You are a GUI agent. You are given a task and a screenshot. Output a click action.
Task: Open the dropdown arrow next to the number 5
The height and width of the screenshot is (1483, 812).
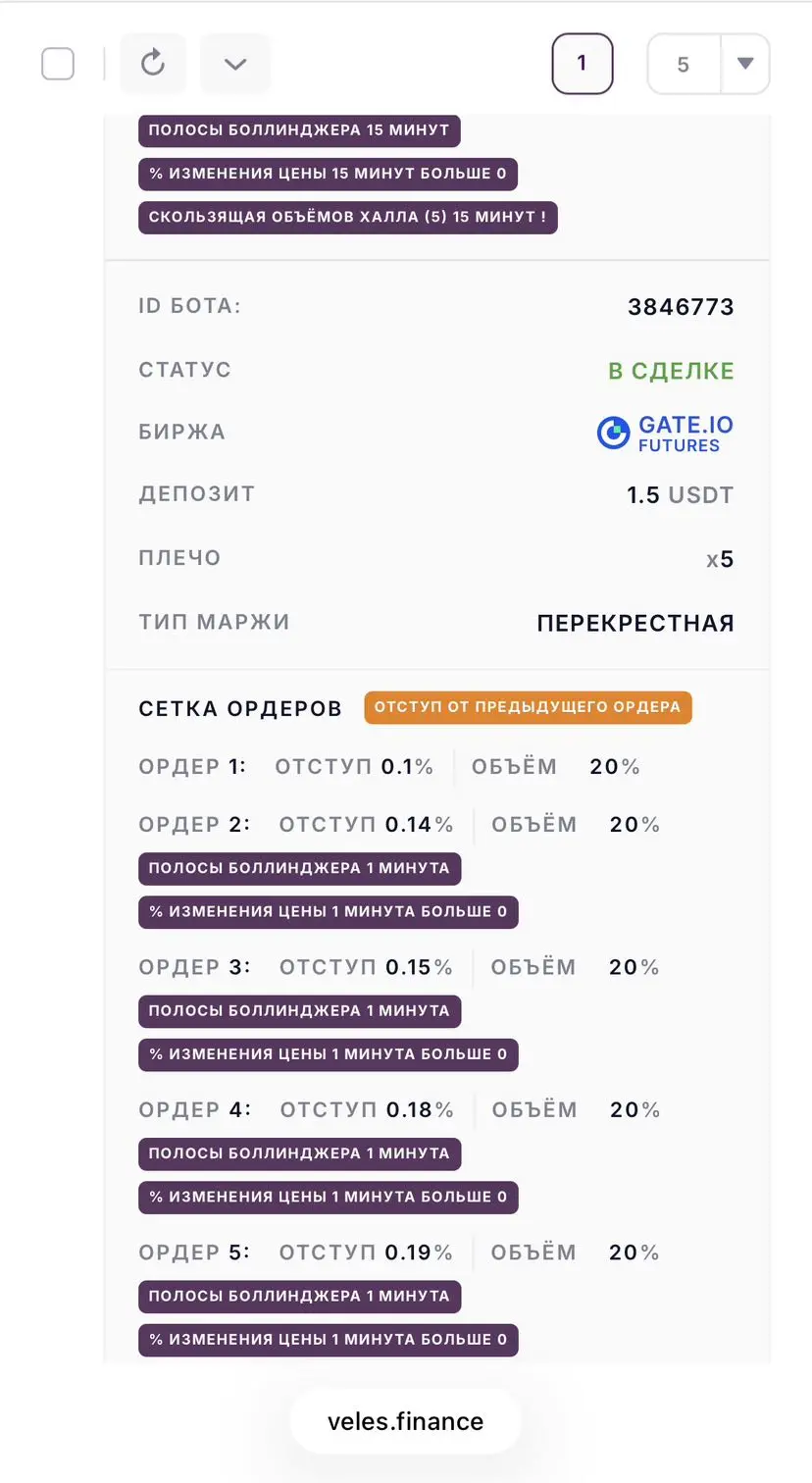pos(745,63)
